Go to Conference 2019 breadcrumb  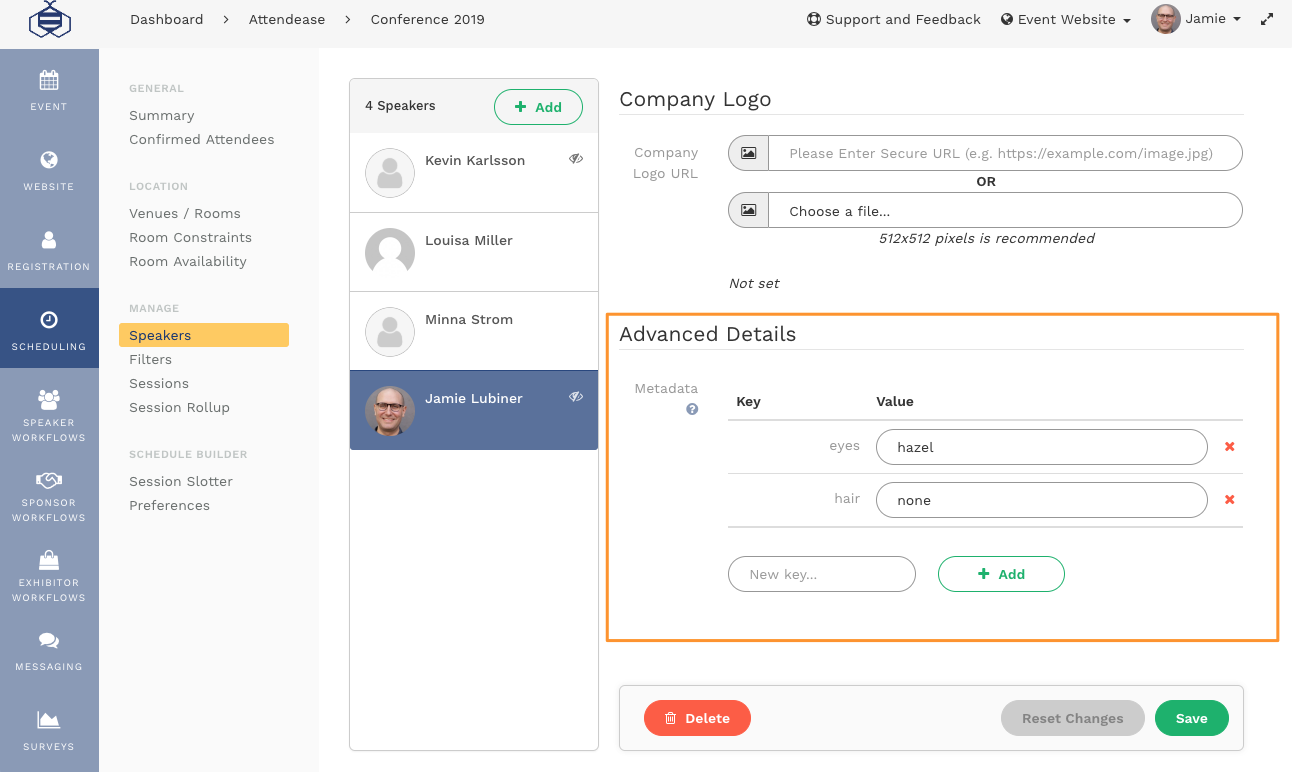(428, 19)
